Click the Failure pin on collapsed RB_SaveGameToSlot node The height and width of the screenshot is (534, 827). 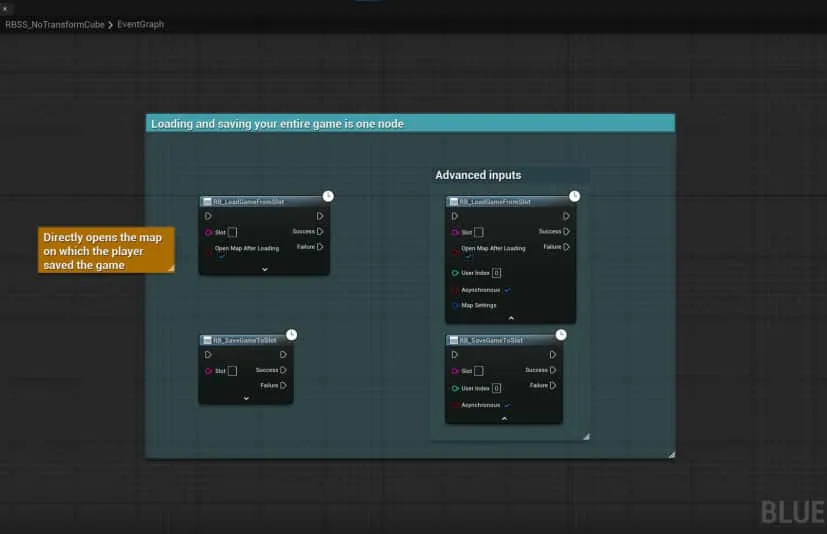tap(283, 385)
